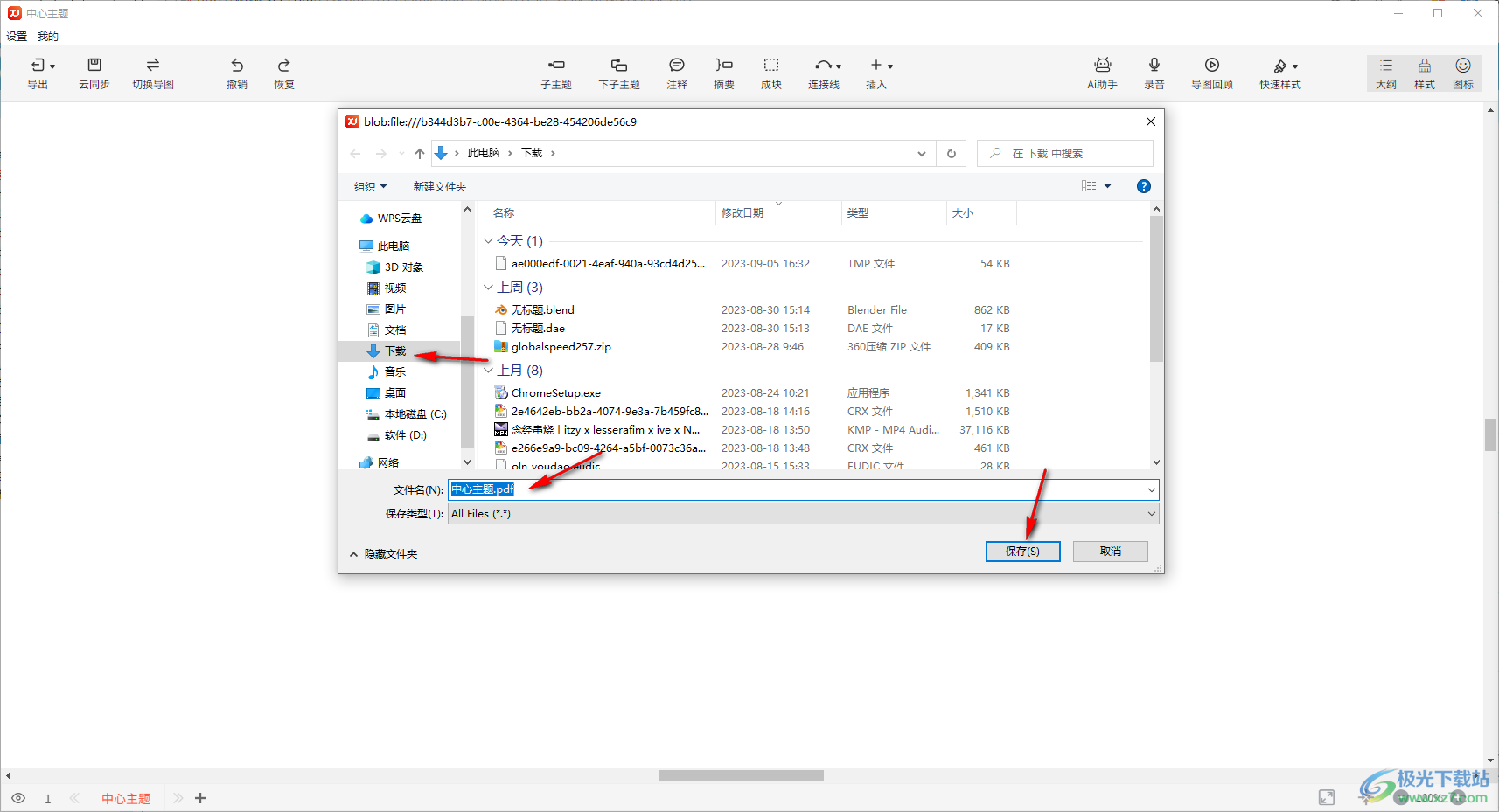Open the 我的 menu
This screenshot has width=1499, height=812.
coord(47,36)
